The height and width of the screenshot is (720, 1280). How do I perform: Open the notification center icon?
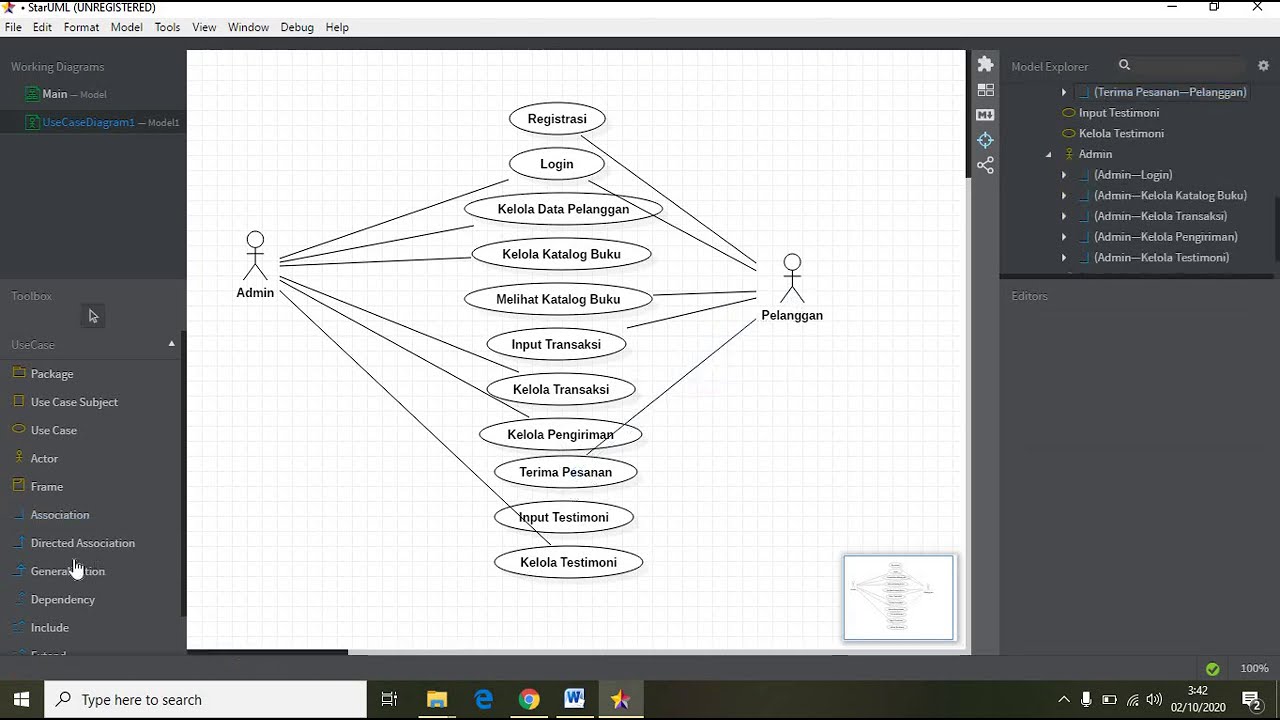(x=1251, y=699)
